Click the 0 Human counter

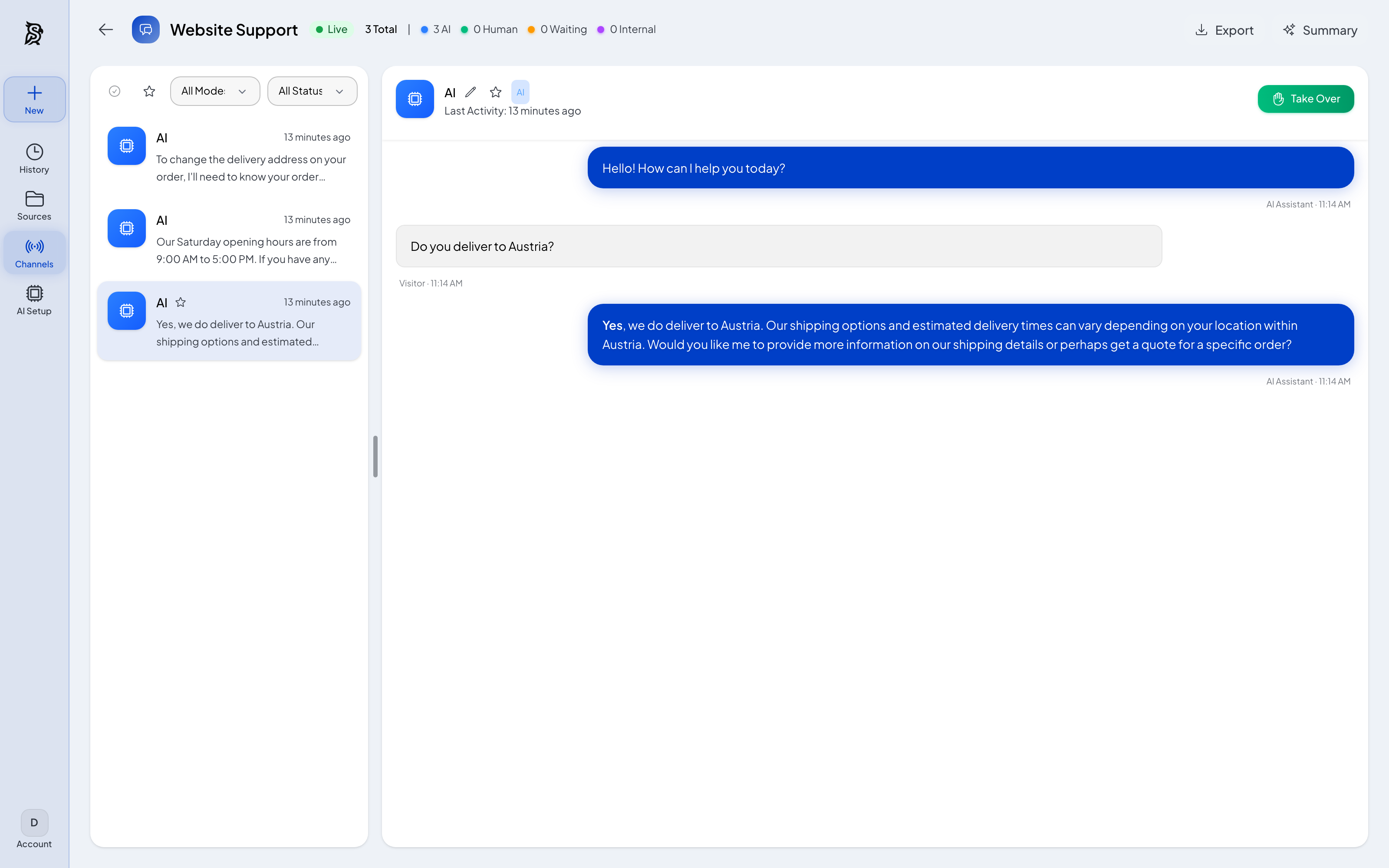tap(489, 29)
